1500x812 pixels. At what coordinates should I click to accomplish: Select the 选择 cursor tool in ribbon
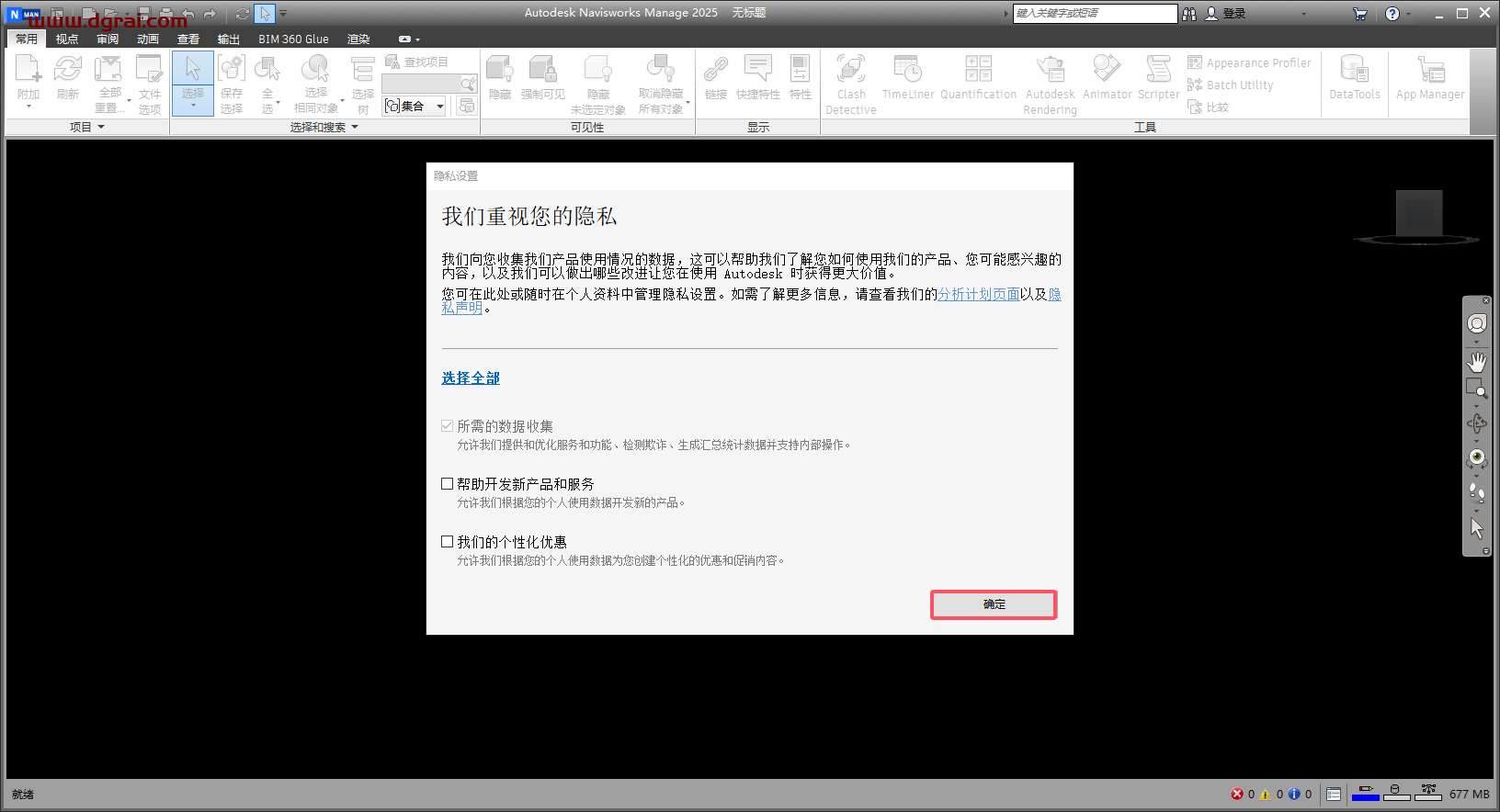tap(193, 70)
